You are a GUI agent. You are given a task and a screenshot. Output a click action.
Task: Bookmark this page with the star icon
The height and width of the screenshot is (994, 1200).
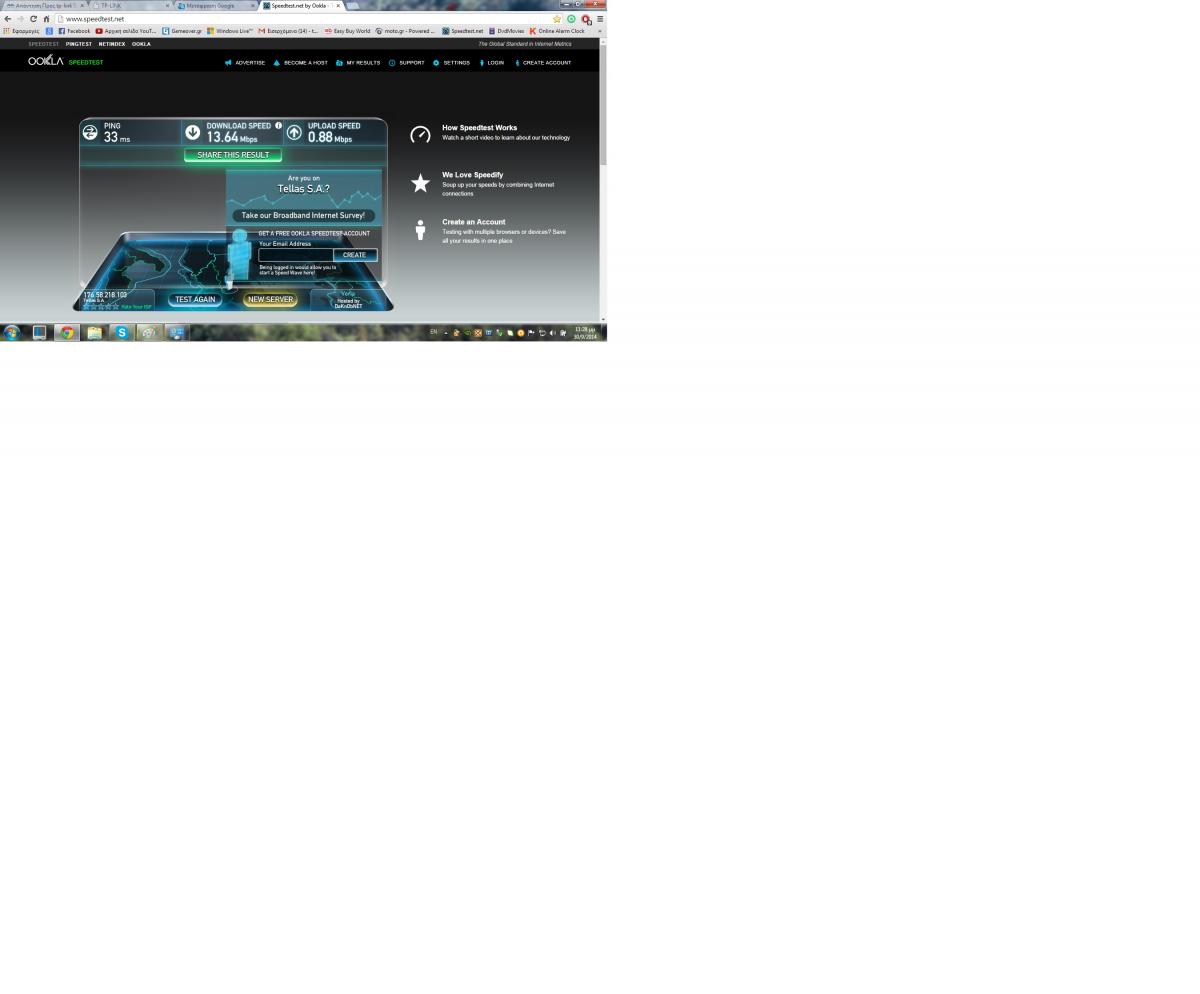[x=557, y=19]
